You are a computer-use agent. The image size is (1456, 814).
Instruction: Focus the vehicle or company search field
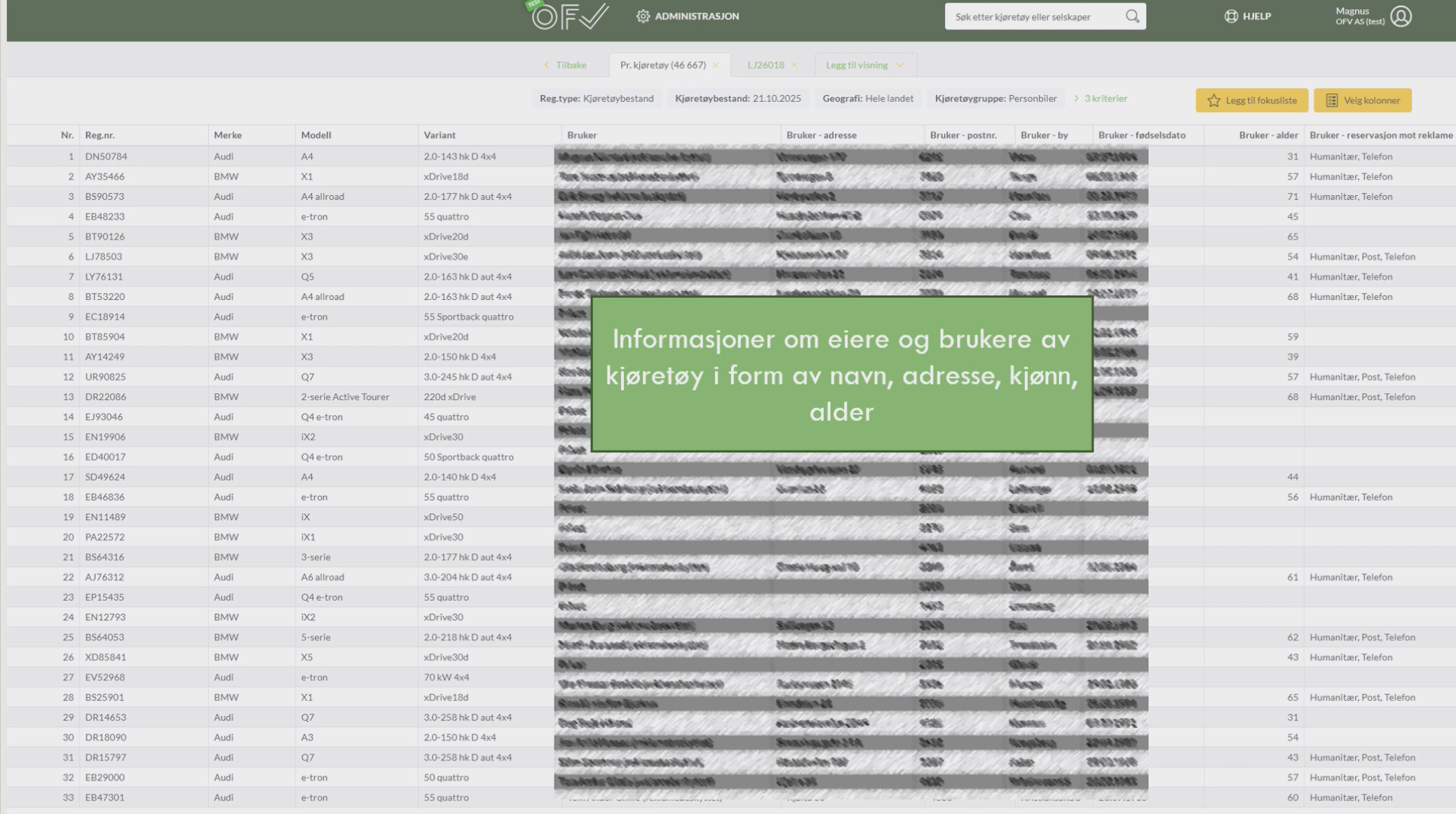click(x=1032, y=17)
